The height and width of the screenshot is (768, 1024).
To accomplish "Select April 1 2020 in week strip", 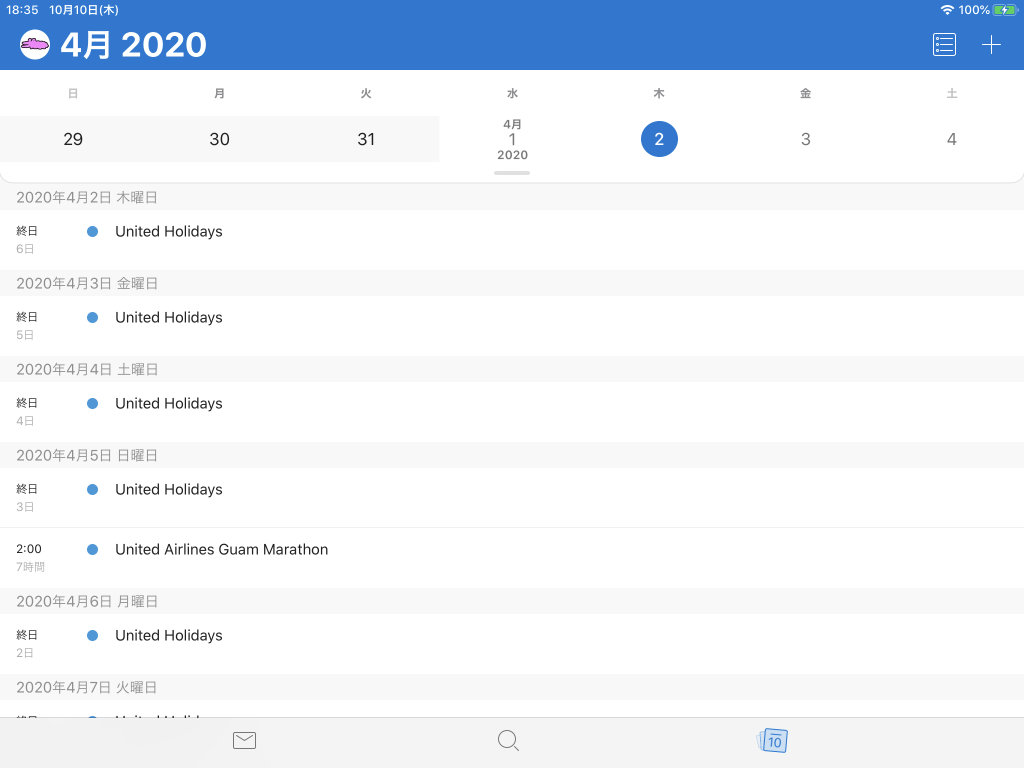I will point(512,139).
